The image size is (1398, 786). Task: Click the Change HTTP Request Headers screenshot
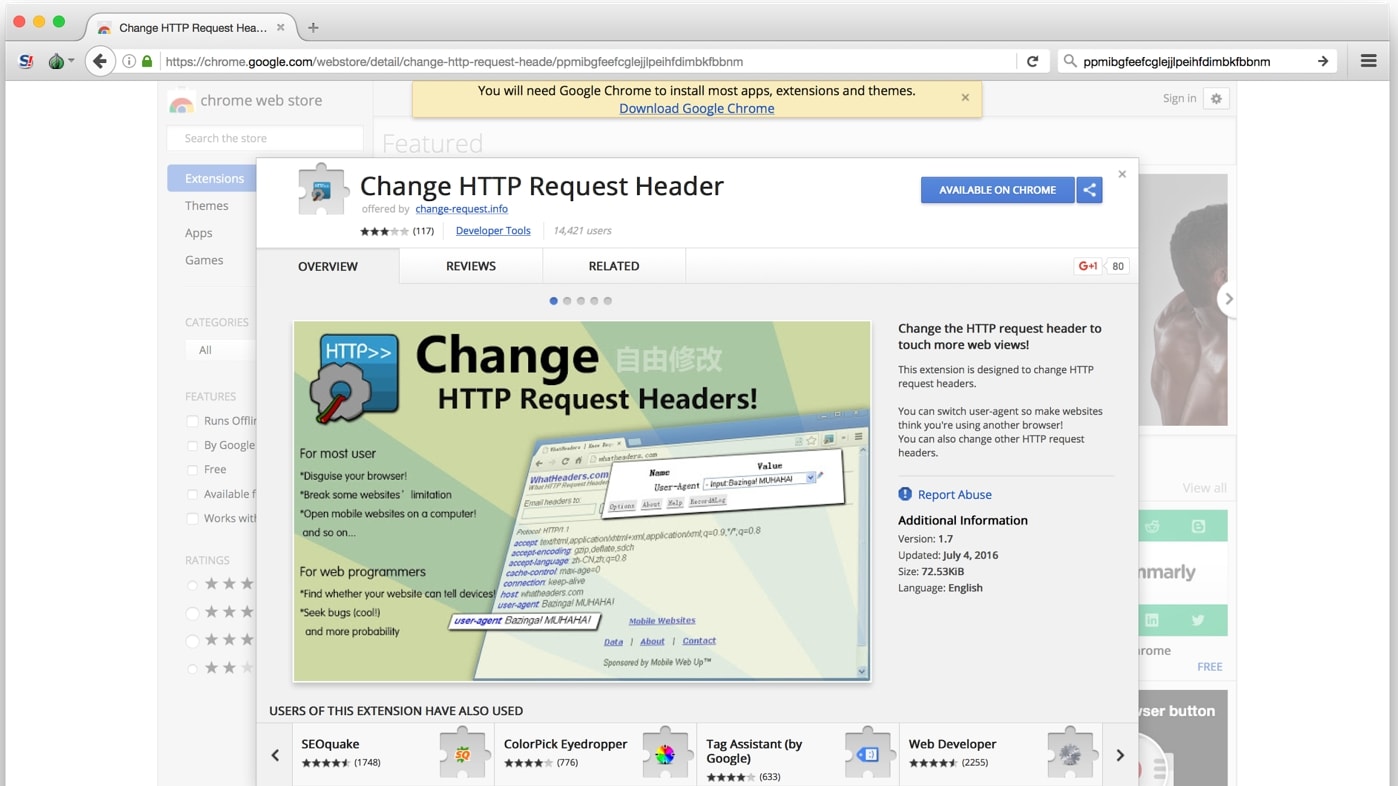click(x=582, y=501)
